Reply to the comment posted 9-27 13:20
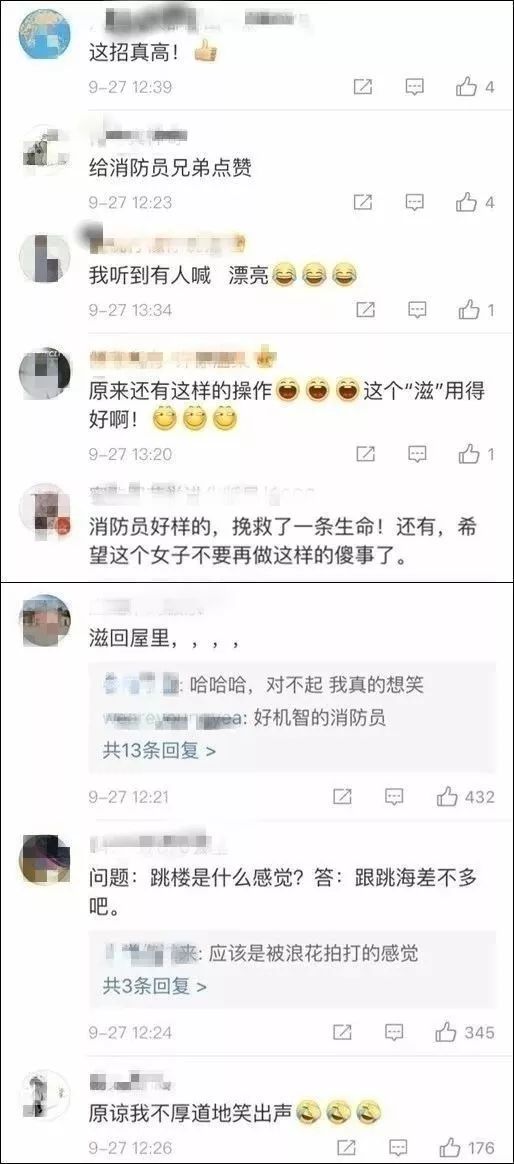Viewport: 514px width, 1164px height. coord(418,454)
